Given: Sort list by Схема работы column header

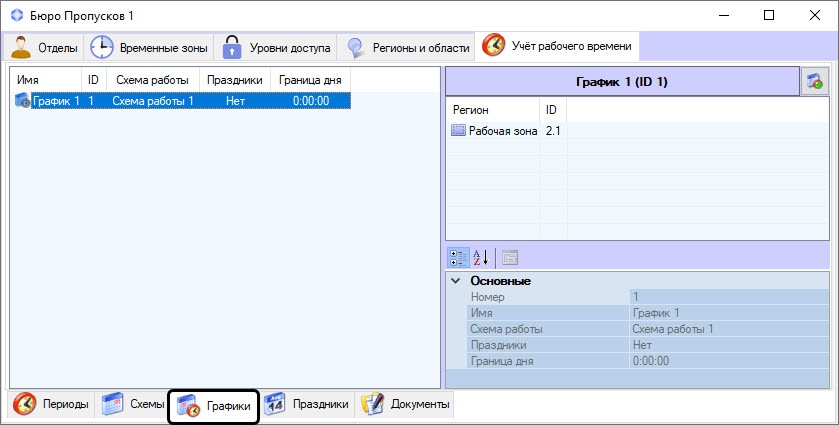Looking at the screenshot, I should click(154, 79).
